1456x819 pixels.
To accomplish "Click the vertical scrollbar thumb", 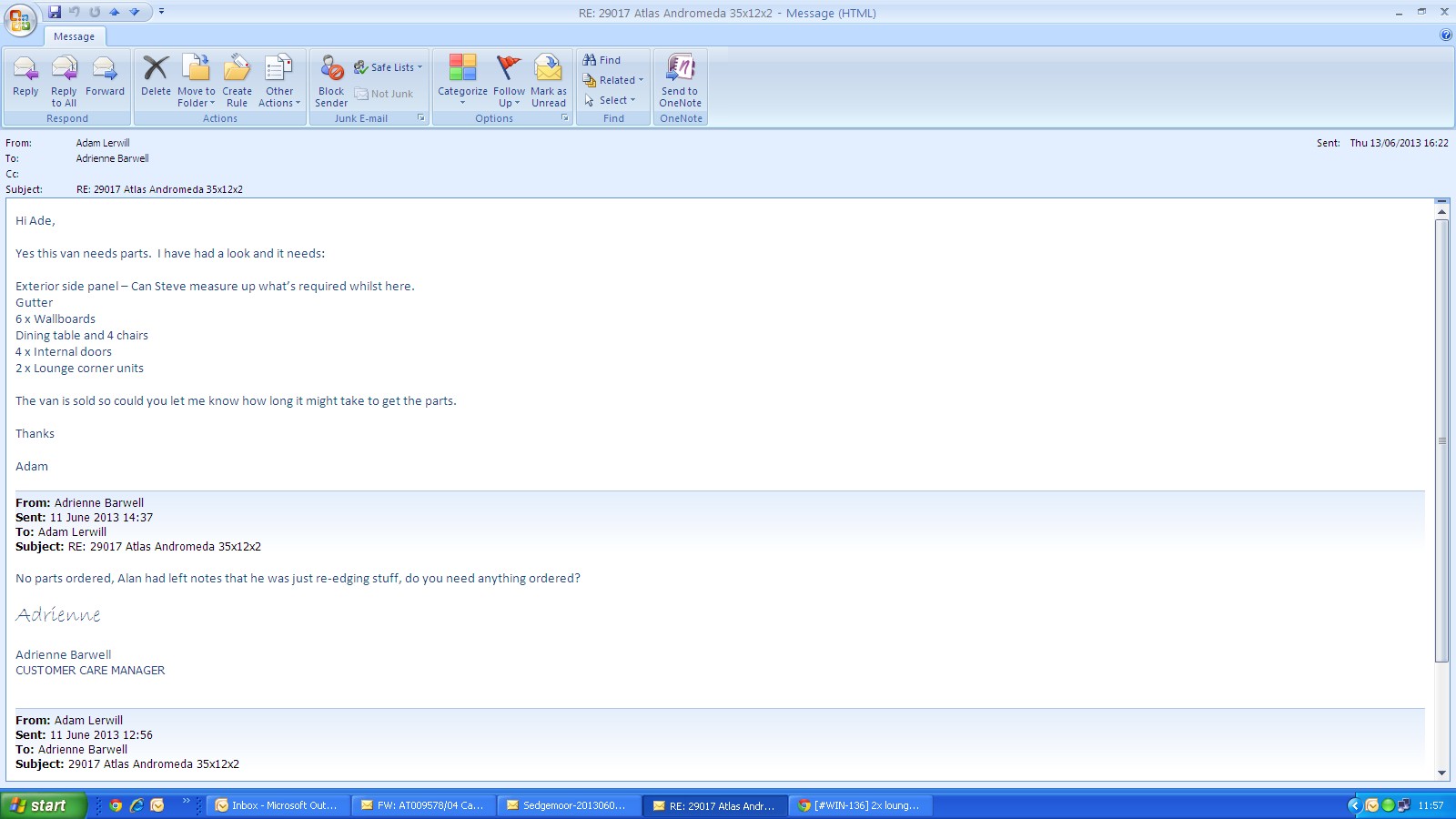I will coord(1441,440).
